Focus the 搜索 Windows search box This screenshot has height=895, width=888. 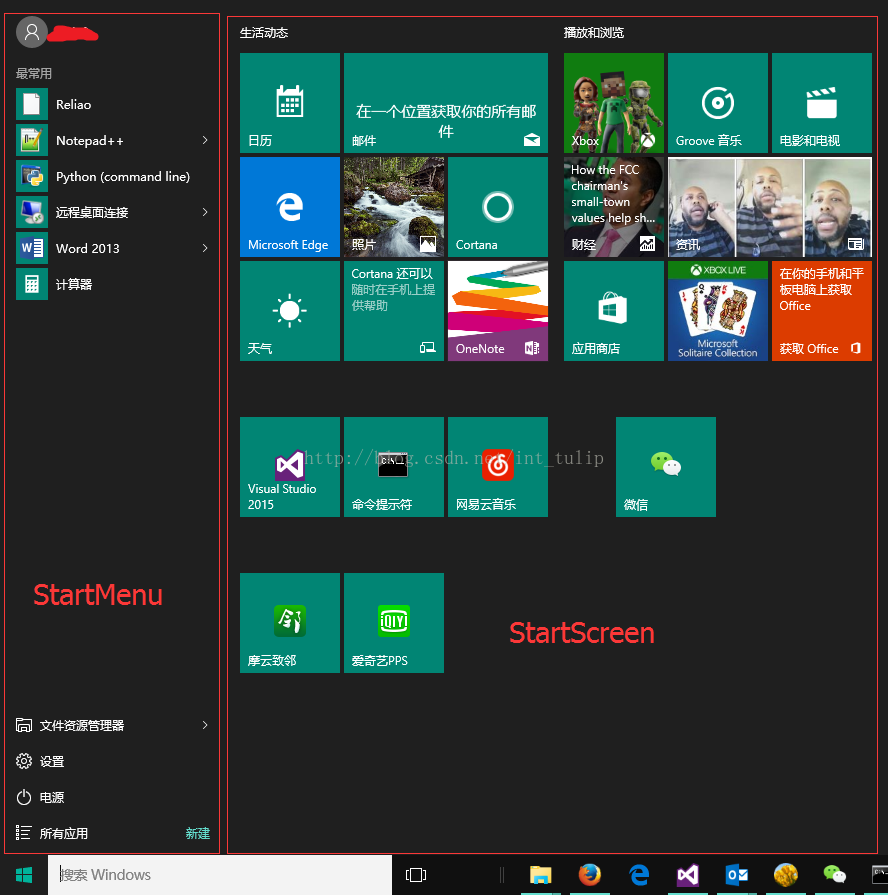pos(220,874)
